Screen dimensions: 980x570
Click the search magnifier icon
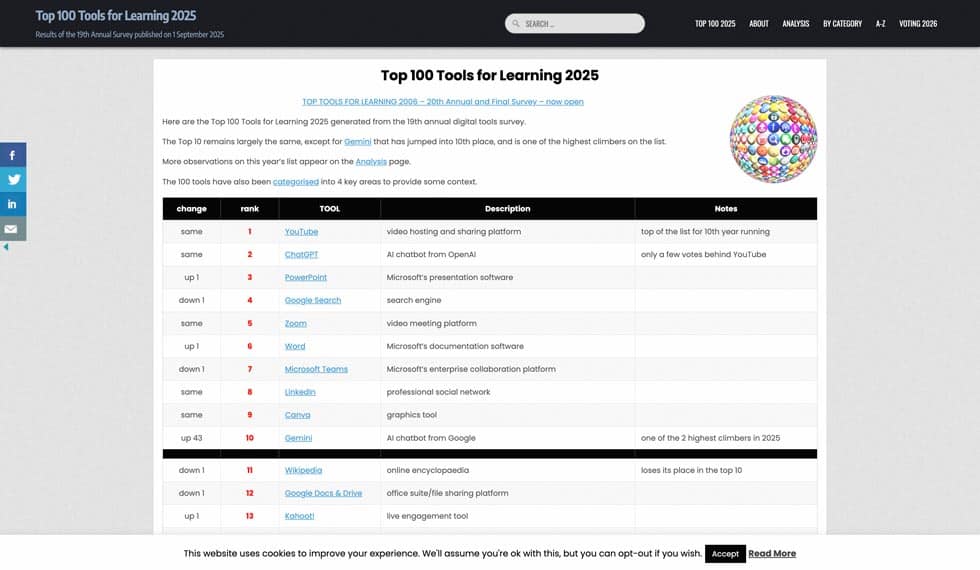(516, 24)
